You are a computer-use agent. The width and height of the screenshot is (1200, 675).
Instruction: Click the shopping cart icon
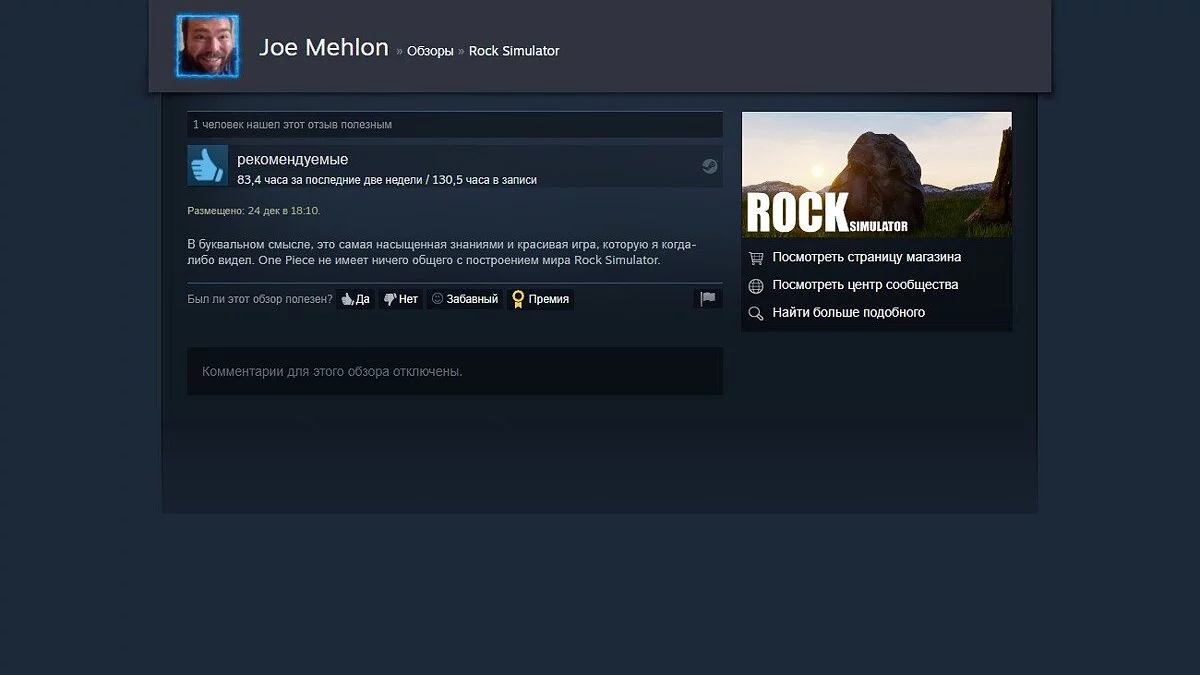click(756, 258)
